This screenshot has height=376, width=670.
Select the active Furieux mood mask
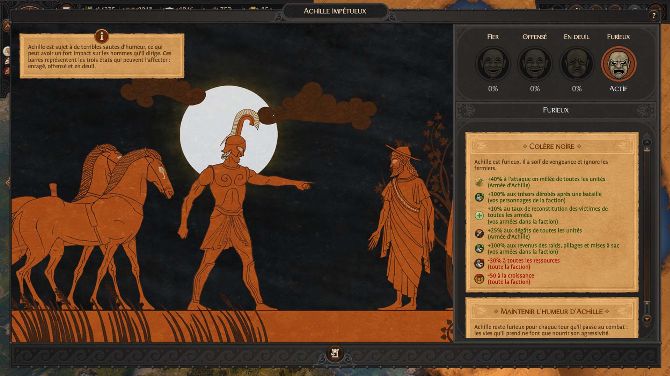[619, 64]
